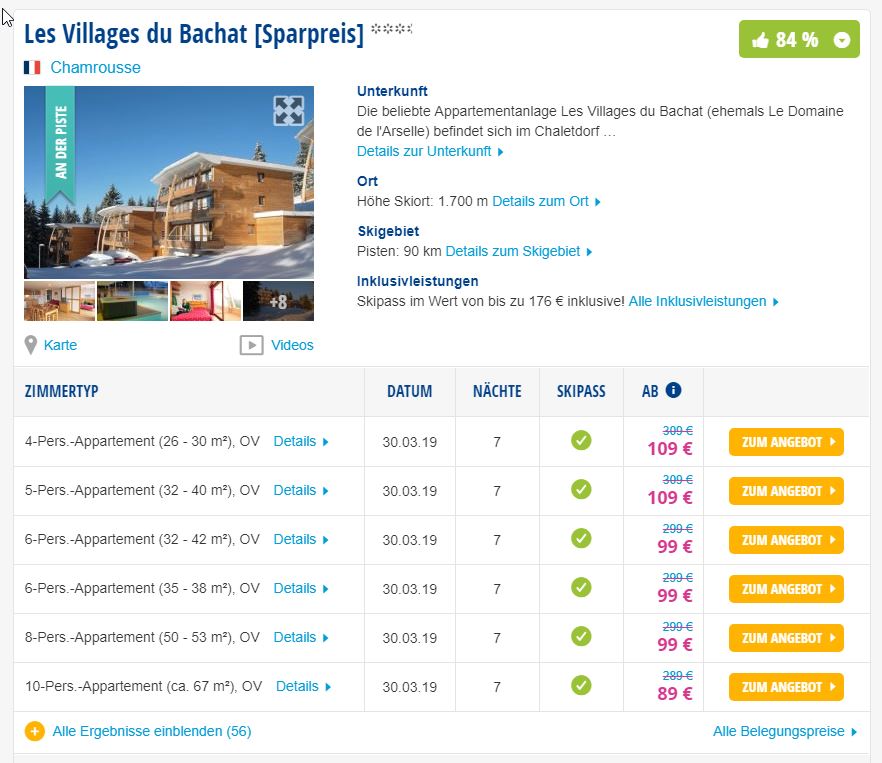This screenshot has height=763, width=882.
Task: Open Alle Belegungspreise
Action: pyautogui.click(x=777, y=731)
